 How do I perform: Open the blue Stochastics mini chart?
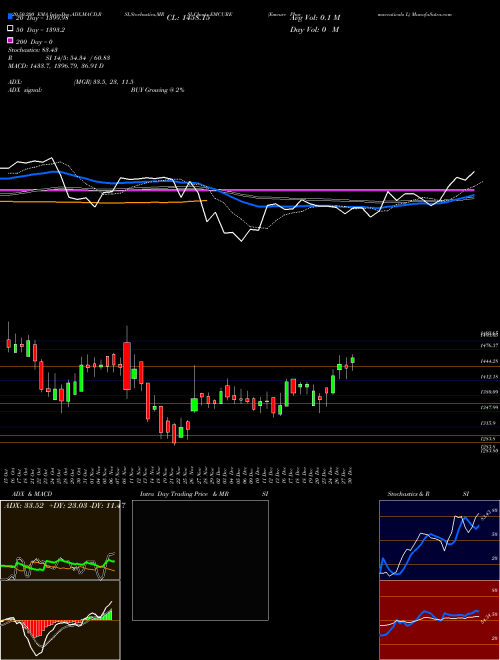439,540
